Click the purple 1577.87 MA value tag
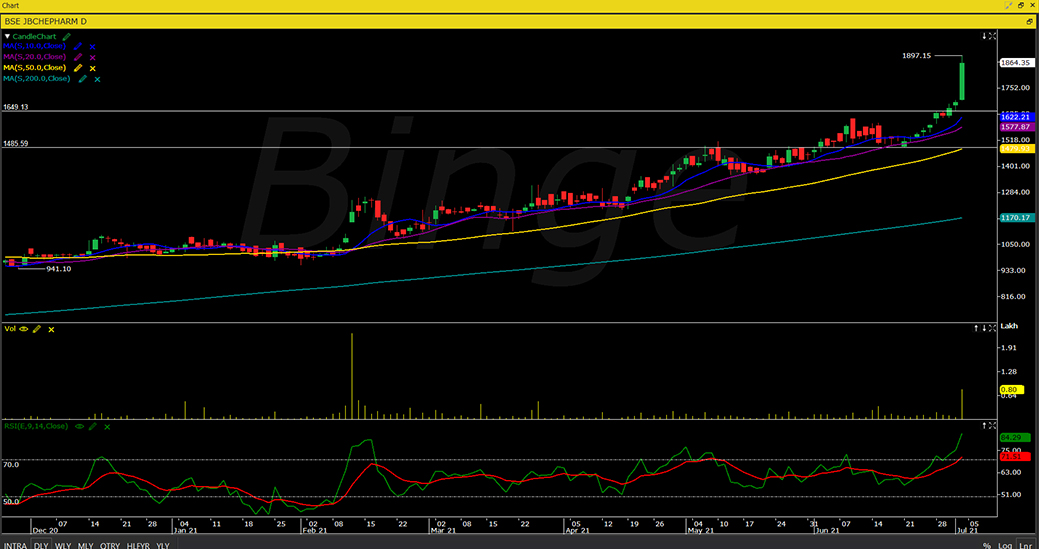Image resolution: width=1039 pixels, height=549 pixels. click(1016, 126)
